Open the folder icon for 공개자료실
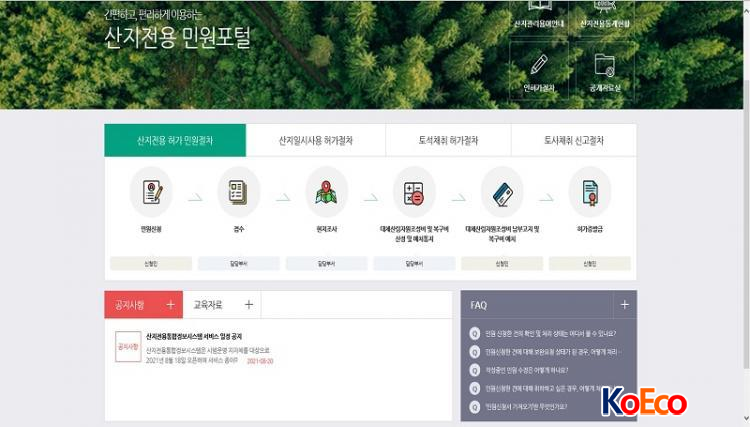This screenshot has width=750, height=427. (x=605, y=65)
